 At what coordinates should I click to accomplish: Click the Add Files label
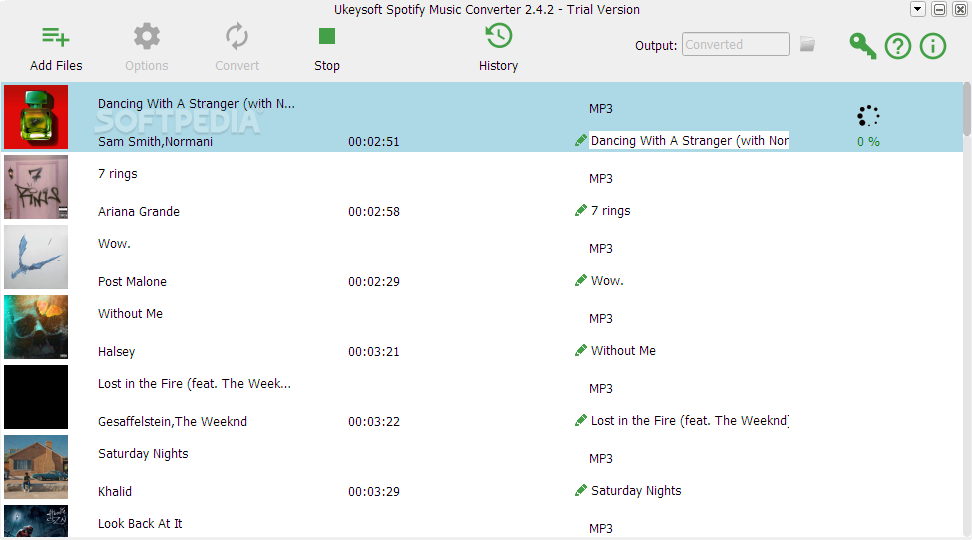pos(56,66)
